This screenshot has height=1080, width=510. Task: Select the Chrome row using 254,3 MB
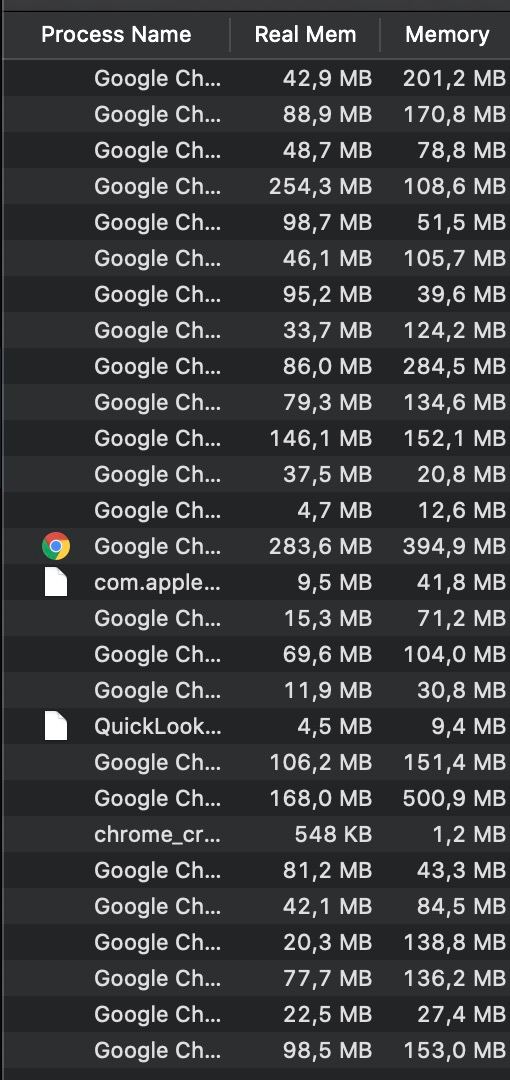[256, 186]
